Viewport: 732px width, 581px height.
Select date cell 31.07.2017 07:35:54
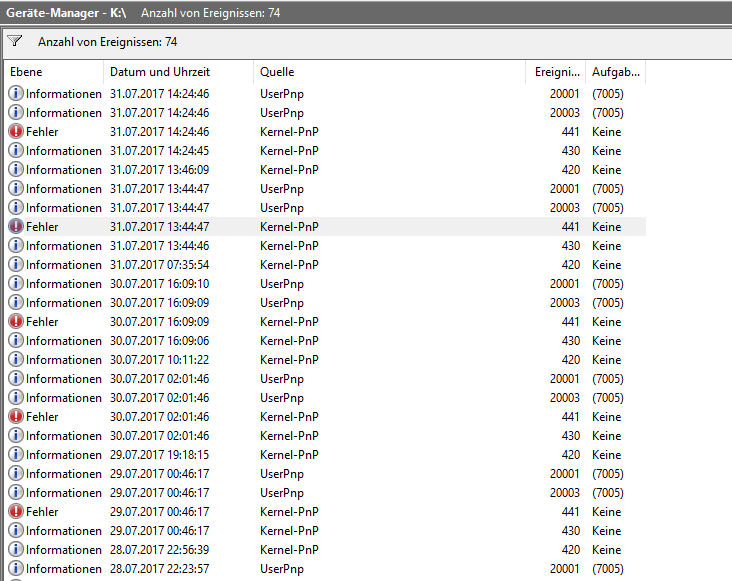[160, 265]
